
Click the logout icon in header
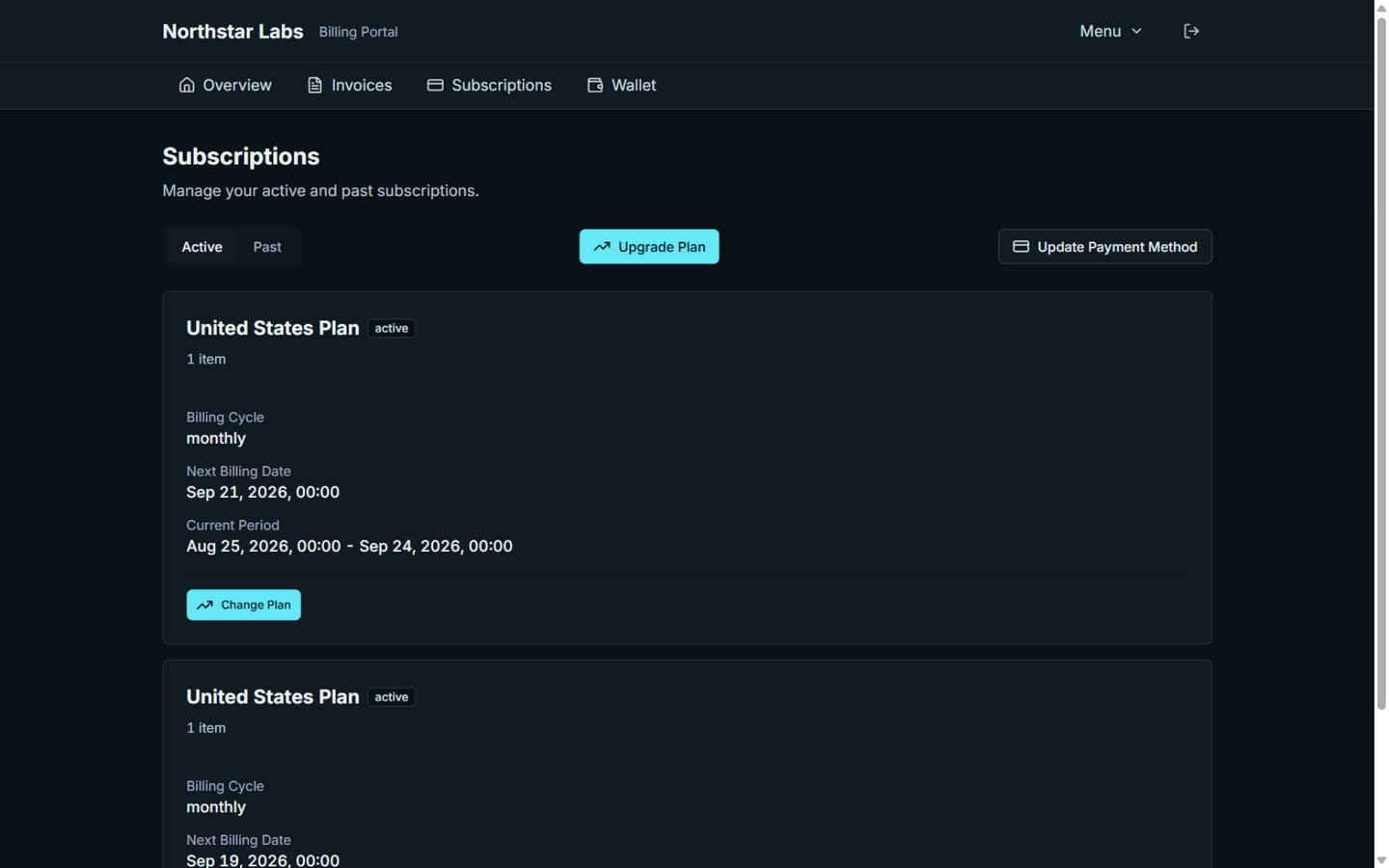pyautogui.click(x=1191, y=31)
